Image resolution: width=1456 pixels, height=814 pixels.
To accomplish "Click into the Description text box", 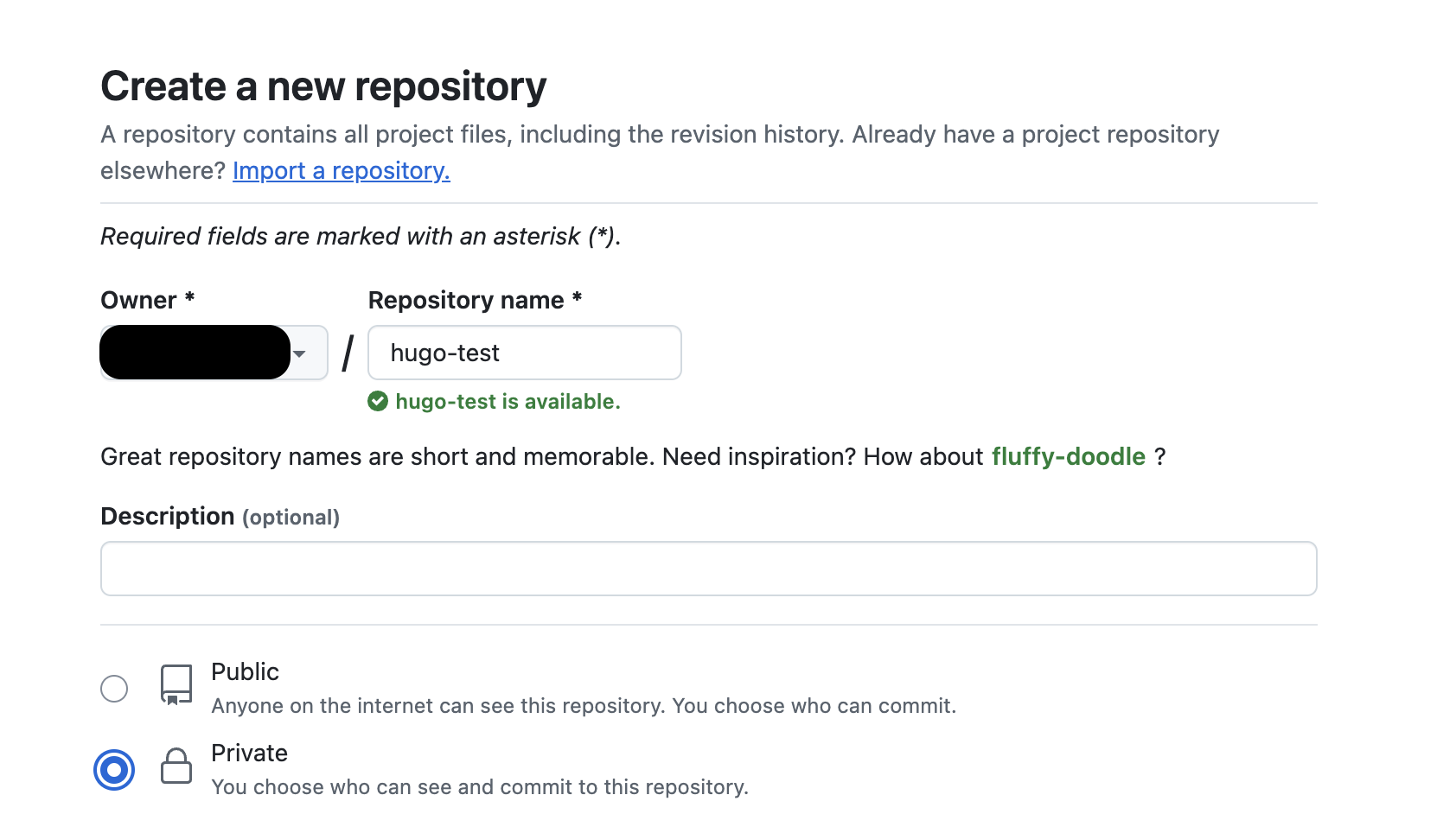I will (708, 569).
